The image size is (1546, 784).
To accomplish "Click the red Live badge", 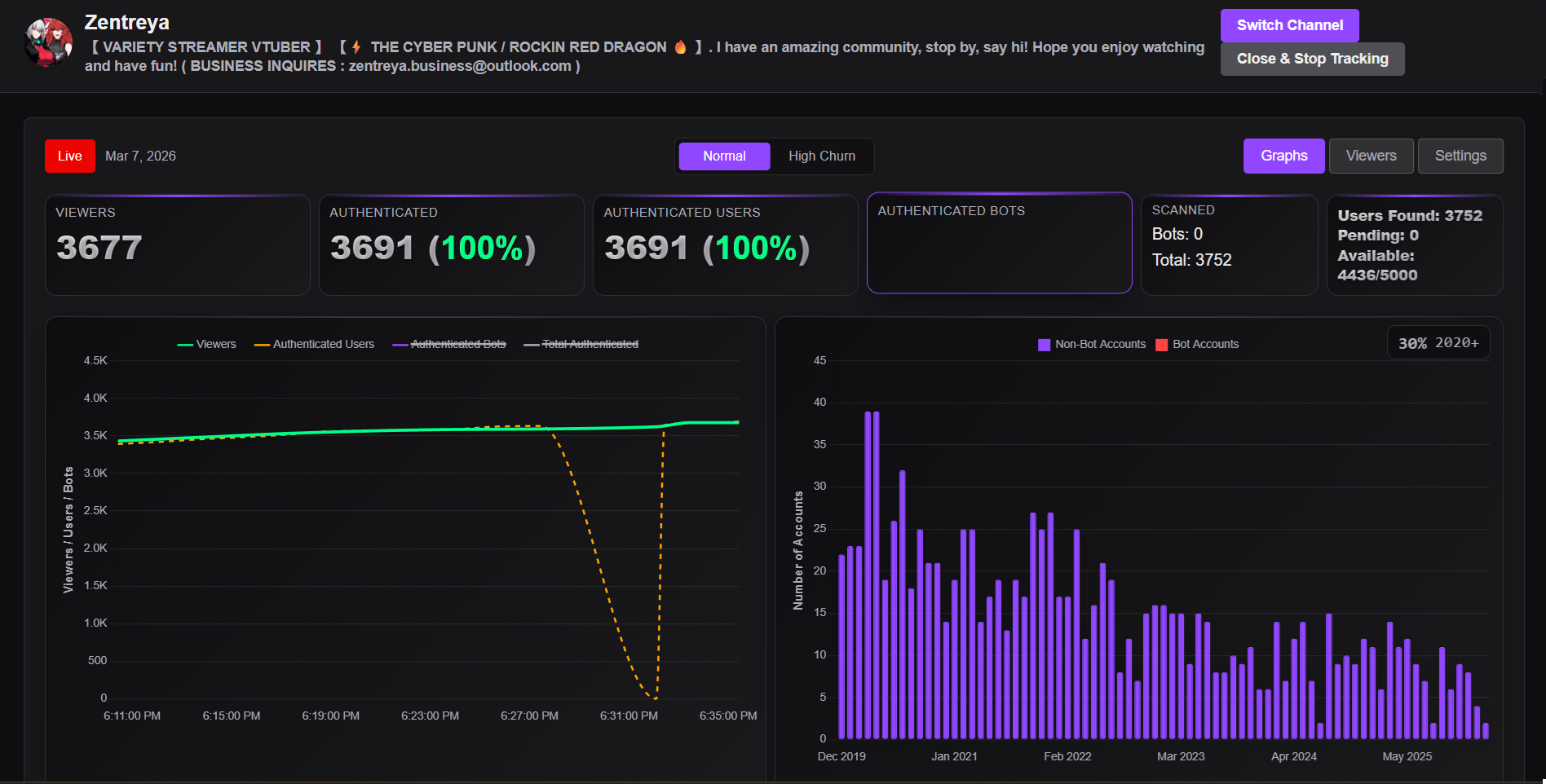I will (69, 156).
